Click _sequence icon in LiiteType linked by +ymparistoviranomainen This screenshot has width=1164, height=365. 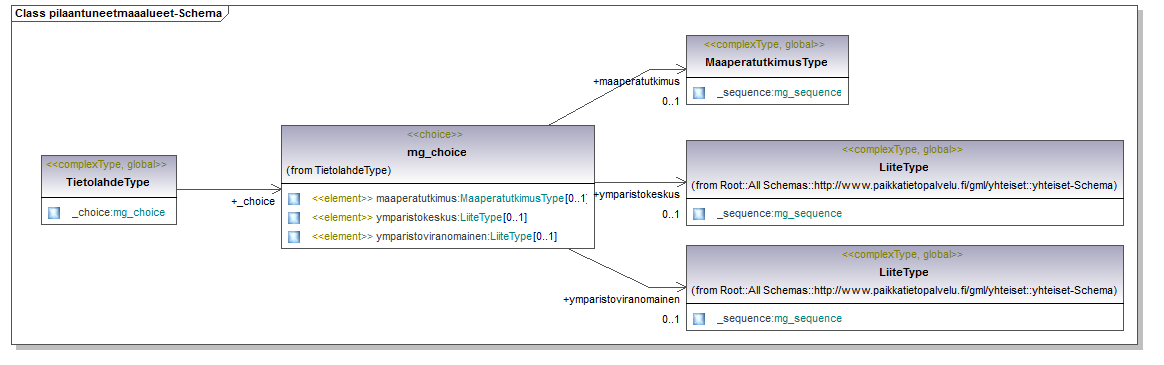pyautogui.click(x=699, y=318)
